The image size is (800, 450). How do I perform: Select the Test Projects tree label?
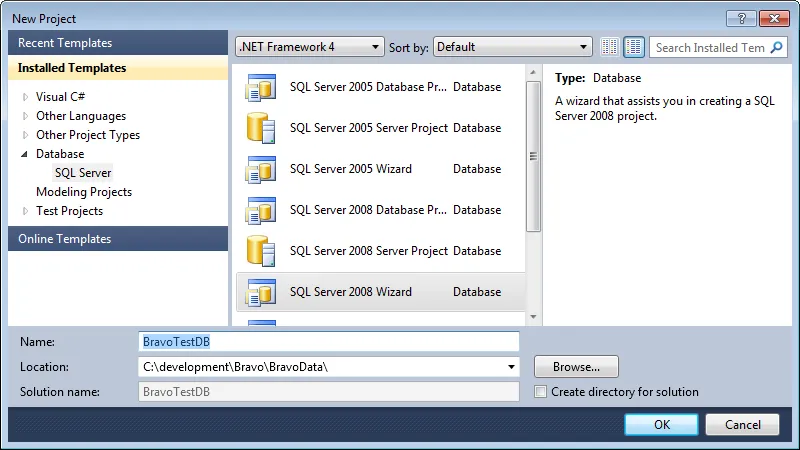tap(69, 211)
